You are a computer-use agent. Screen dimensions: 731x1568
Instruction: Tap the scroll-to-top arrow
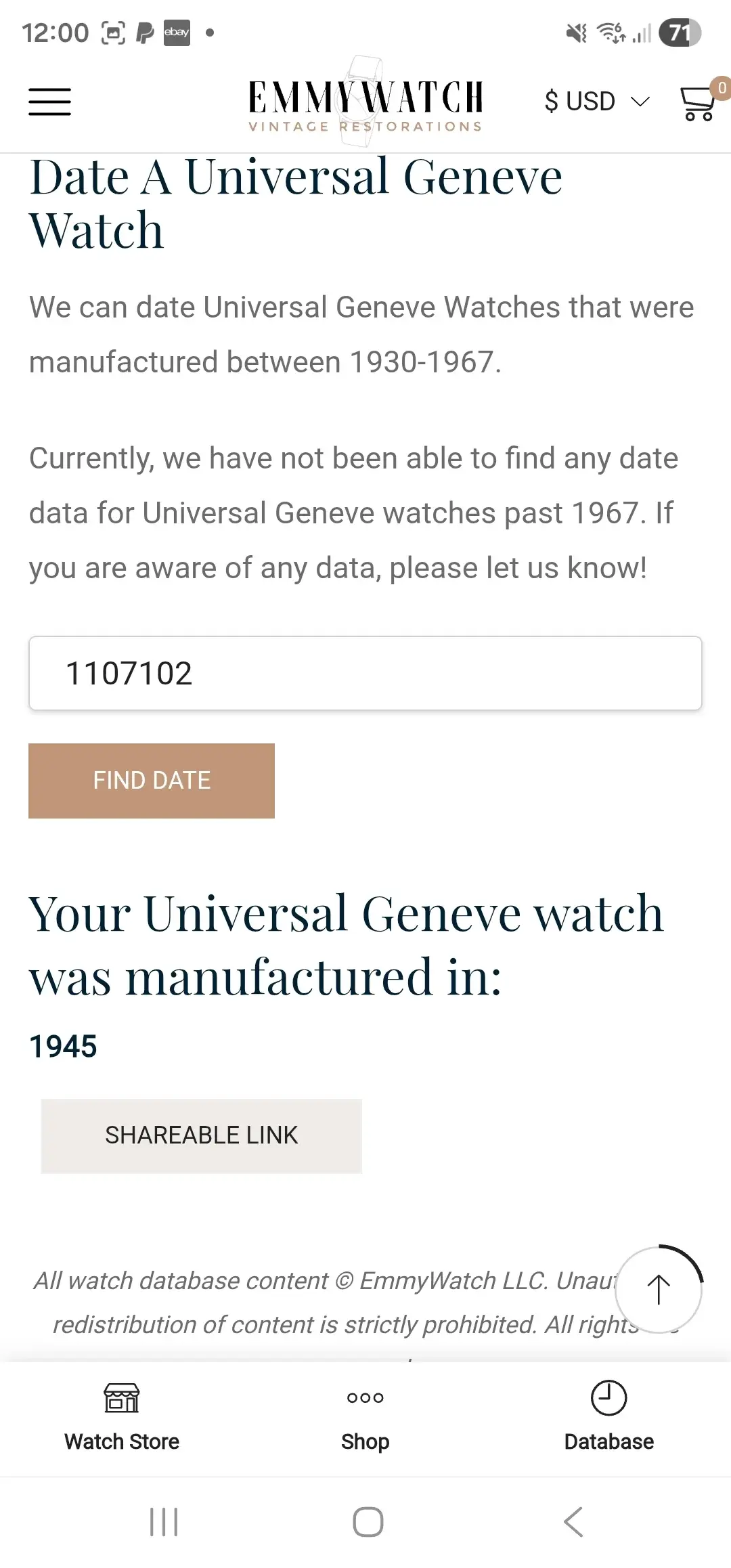click(658, 1290)
